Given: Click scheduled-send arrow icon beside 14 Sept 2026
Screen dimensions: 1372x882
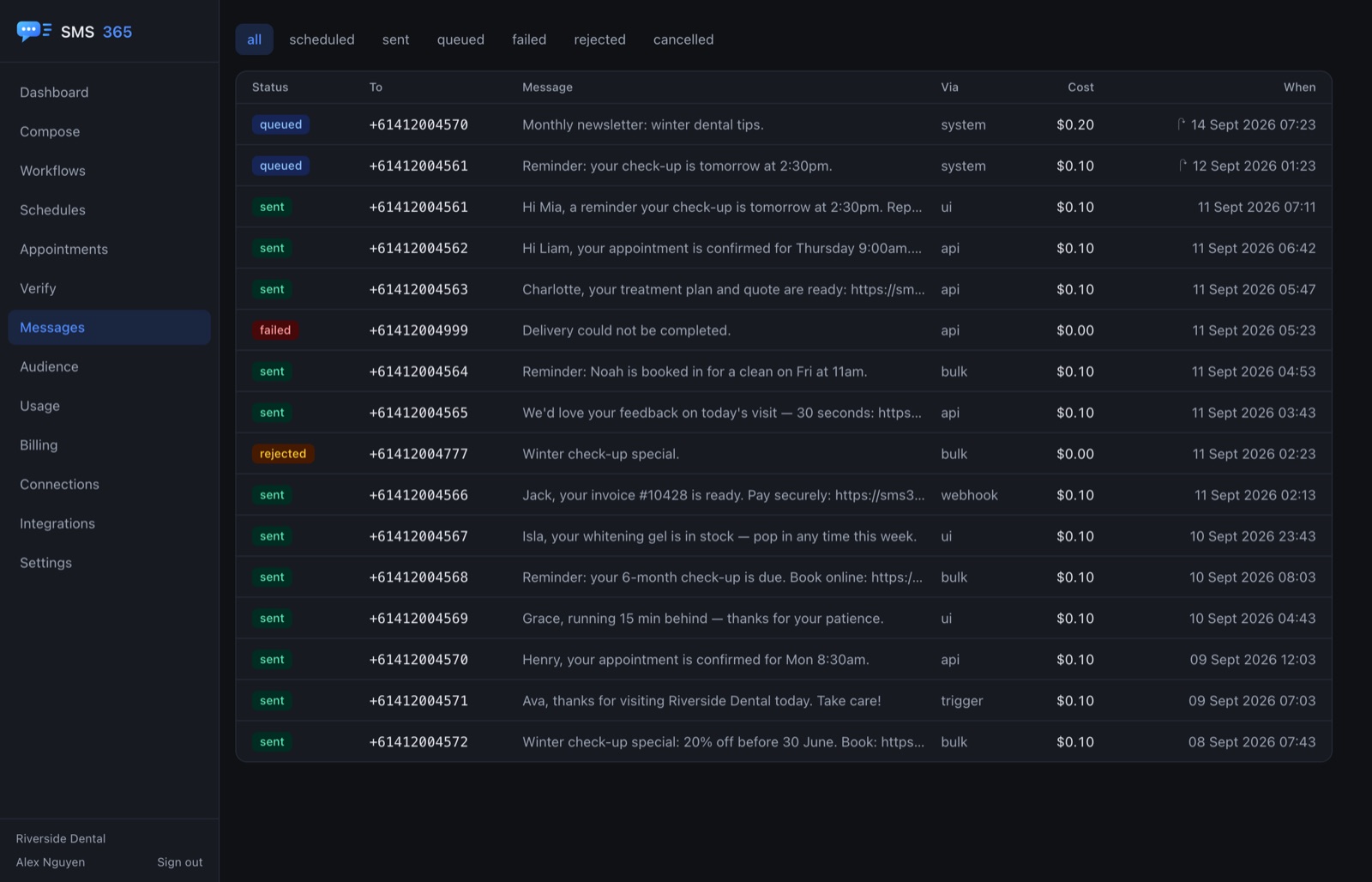Looking at the screenshot, I should point(1182,124).
